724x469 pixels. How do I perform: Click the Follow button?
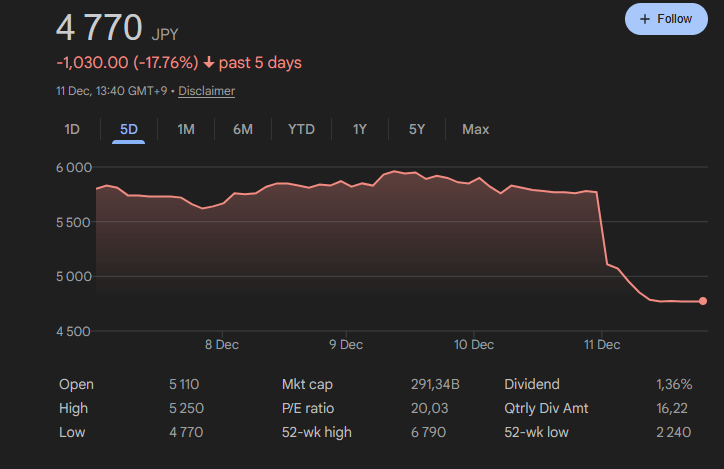(666, 19)
